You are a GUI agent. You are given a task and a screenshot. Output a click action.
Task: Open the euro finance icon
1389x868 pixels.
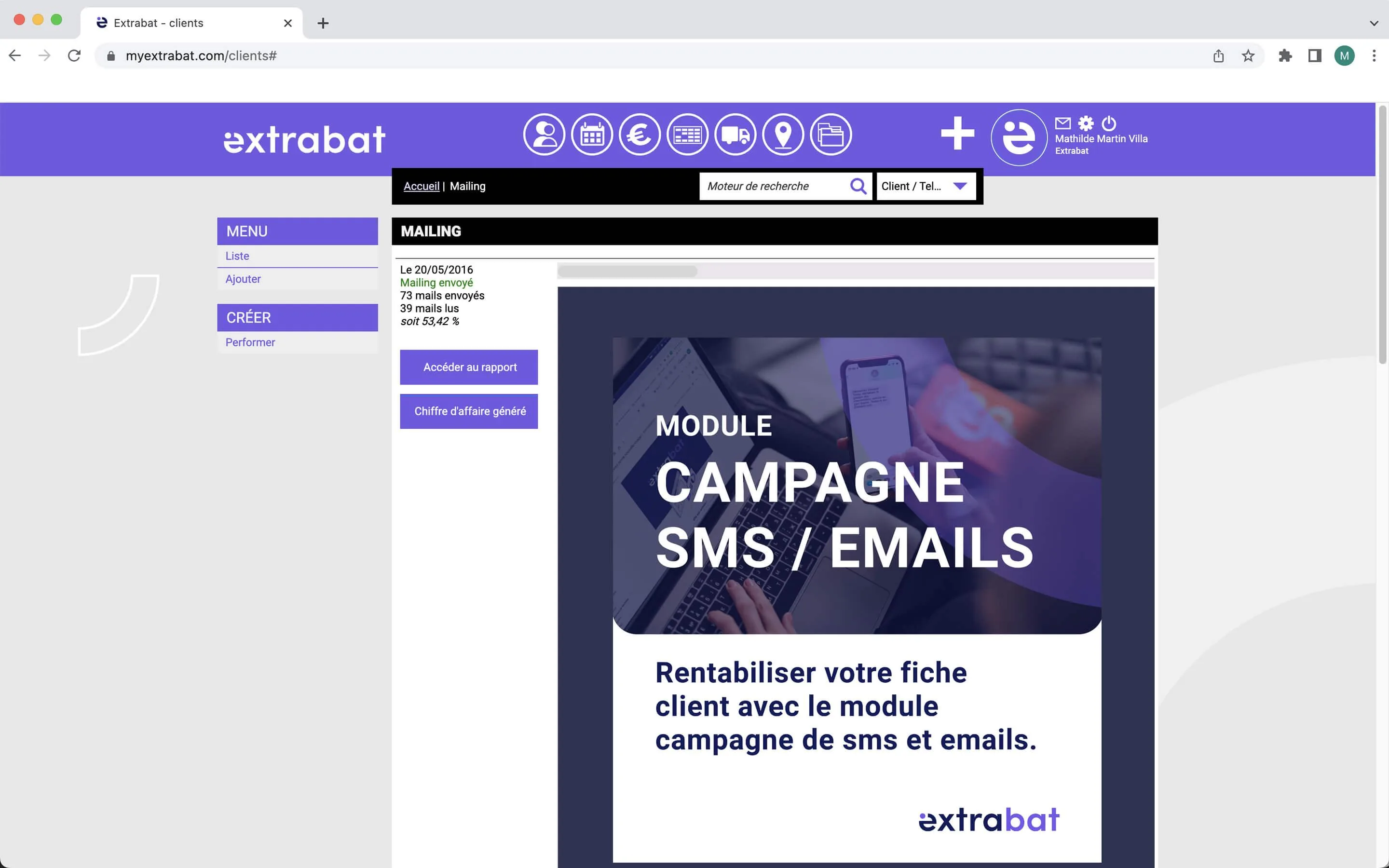coord(640,135)
